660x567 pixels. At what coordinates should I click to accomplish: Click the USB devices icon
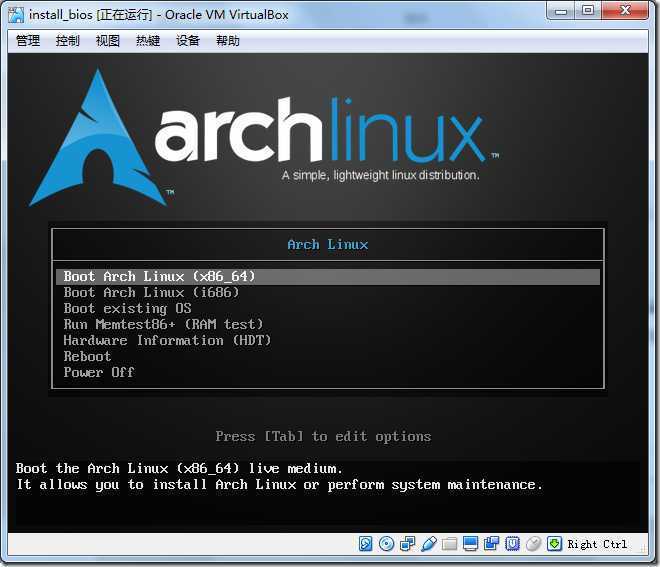coord(428,544)
